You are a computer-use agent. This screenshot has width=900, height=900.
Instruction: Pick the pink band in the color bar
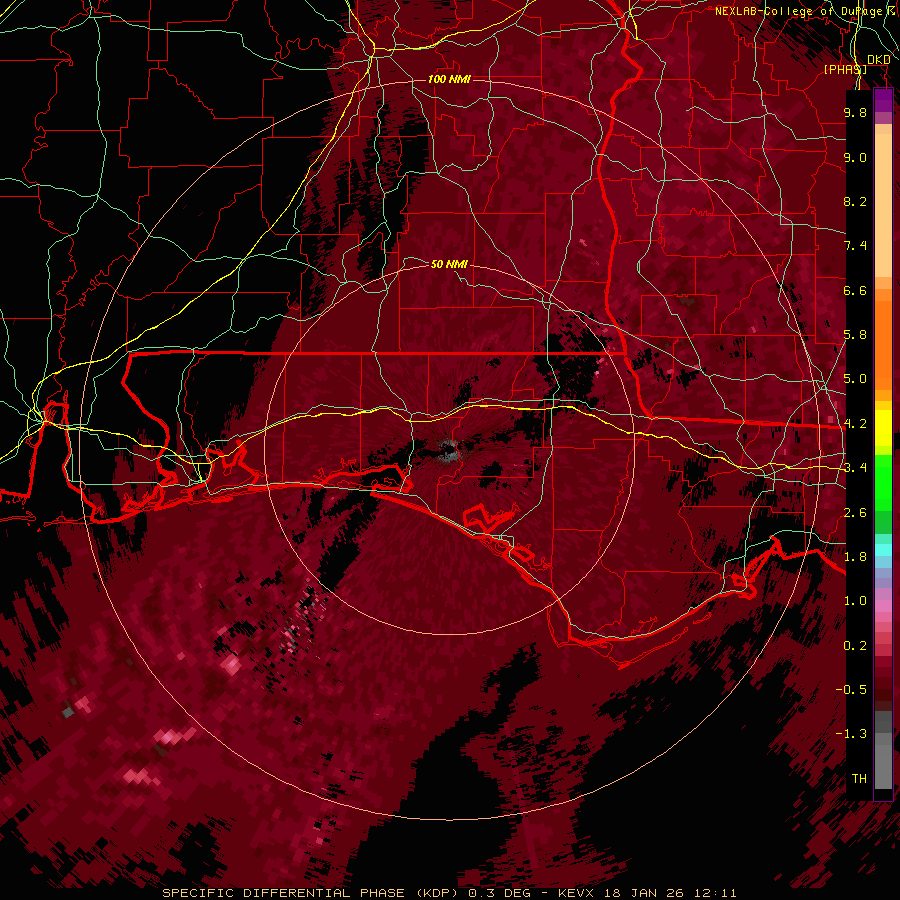click(883, 605)
